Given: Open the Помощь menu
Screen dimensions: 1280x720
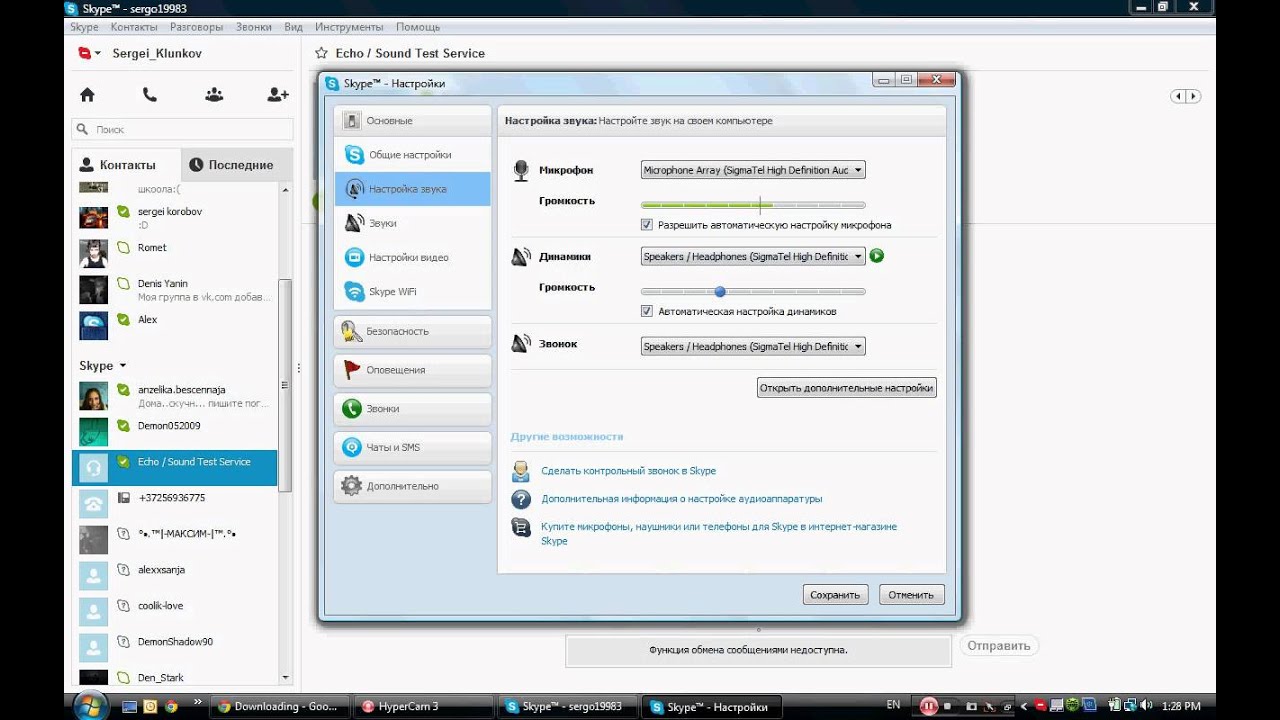Looking at the screenshot, I should [x=418, y=27].
